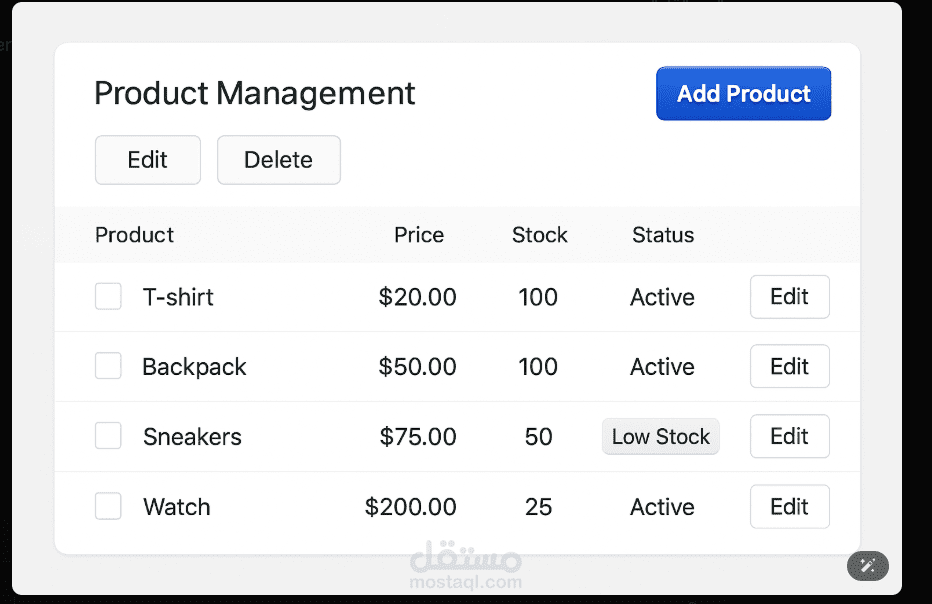Viewport: 932px width, 604px height.
Task: Tick the Sneakers row checkbox
Action: pos(108,436)
